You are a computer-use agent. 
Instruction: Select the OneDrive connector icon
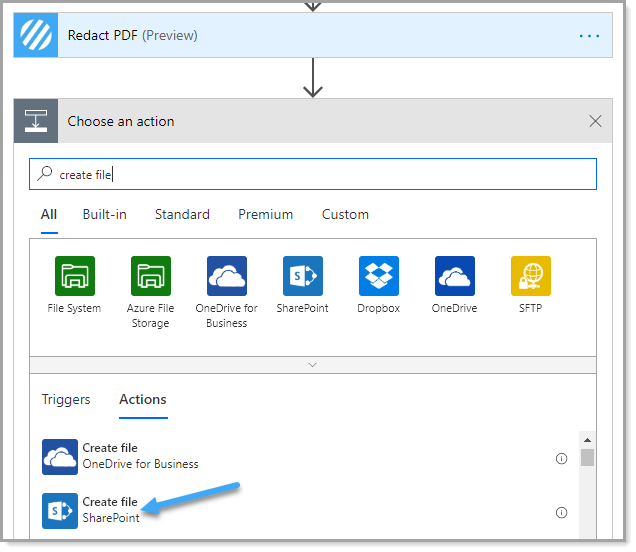click(455, 276)
